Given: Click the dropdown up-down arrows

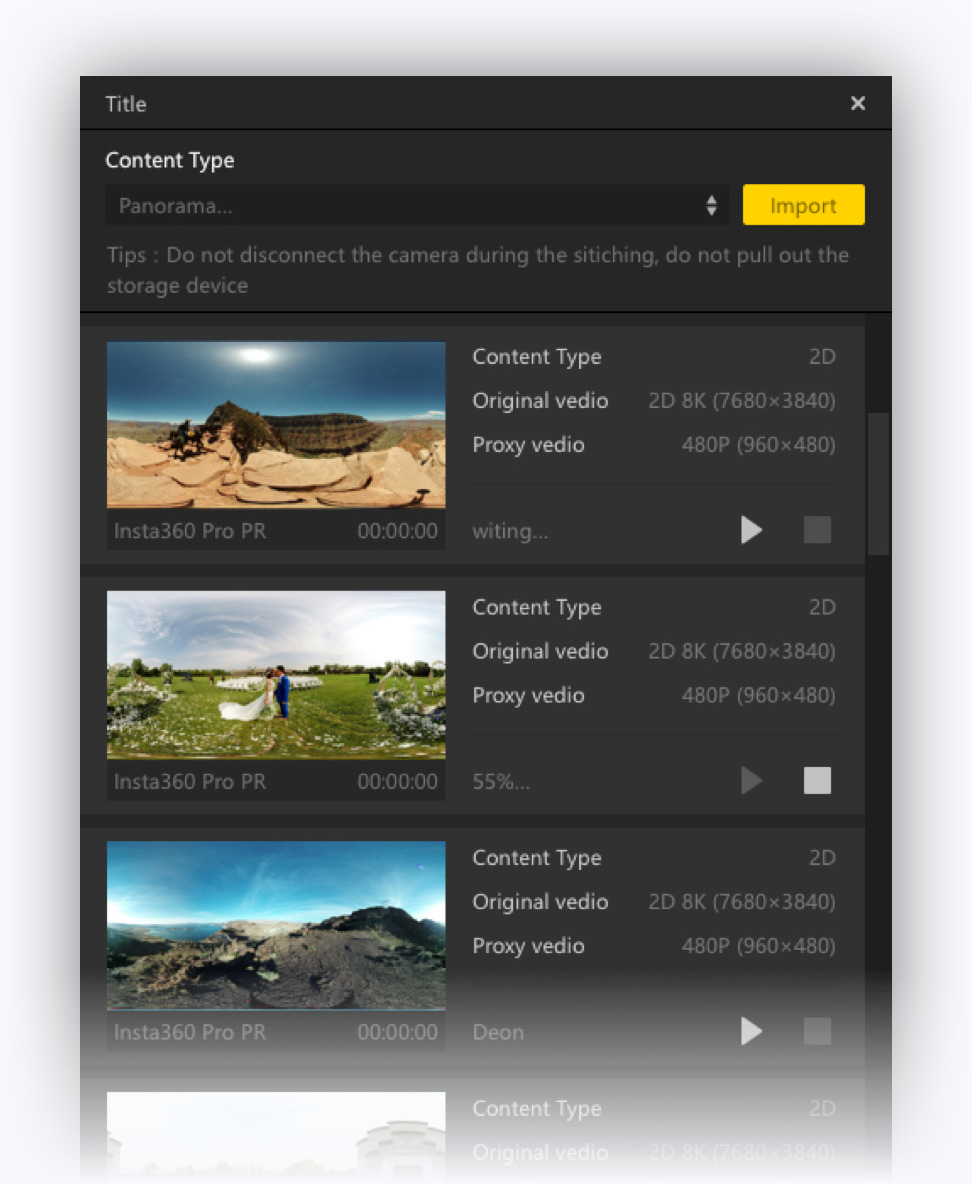Looking at the screenshot, I should pyautogui.click(x=712, y=206).
